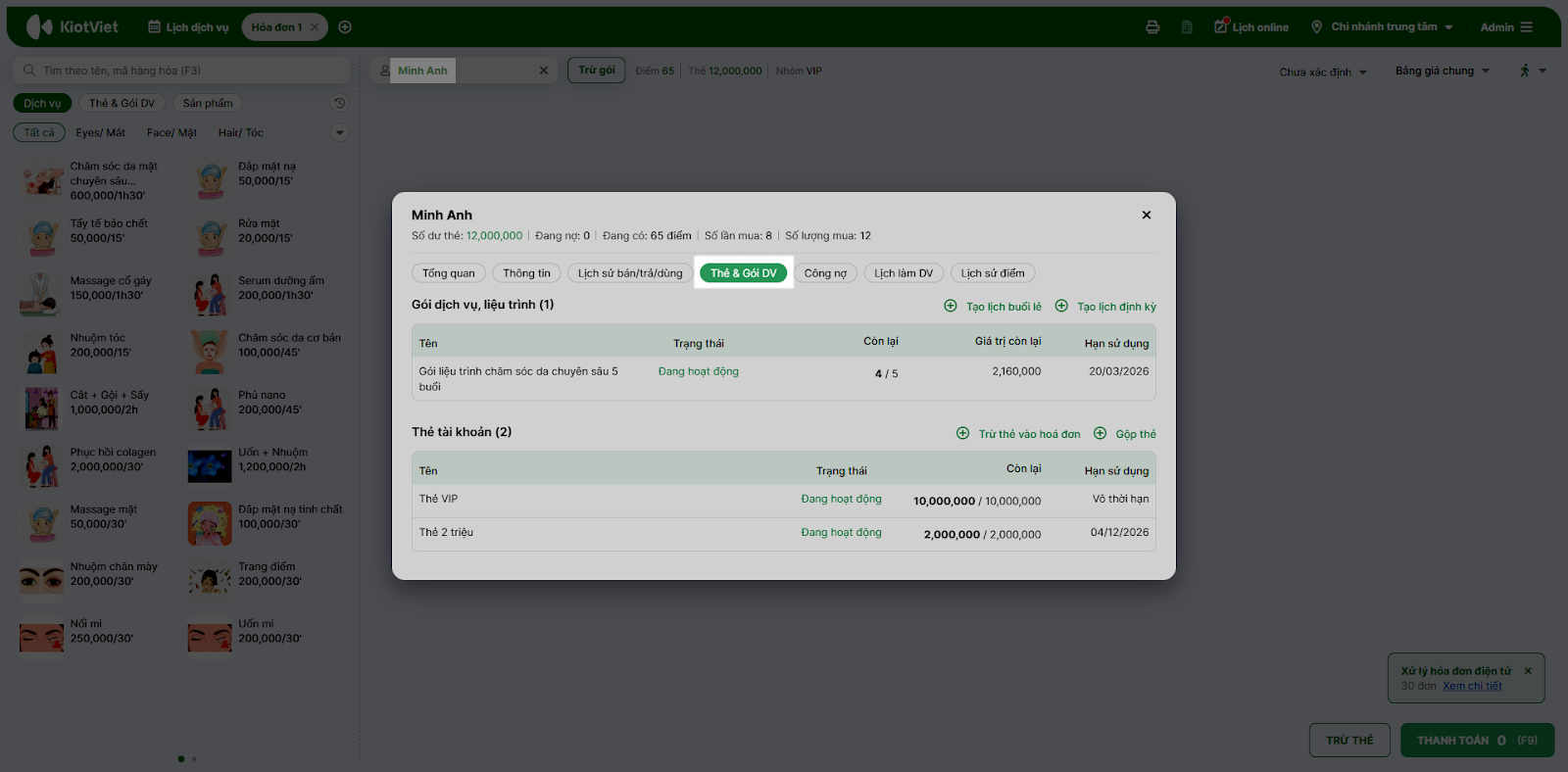This screenshot has width=1568, height=772.
Task: Switch to the Công nợ tab
Action: coord(825,273)
